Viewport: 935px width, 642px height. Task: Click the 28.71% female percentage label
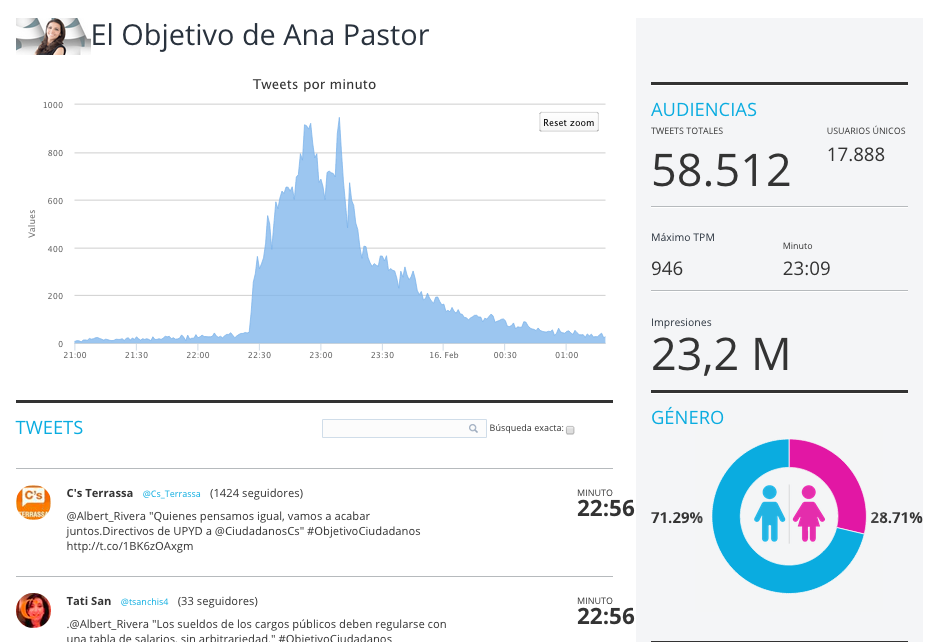[896, 517]
